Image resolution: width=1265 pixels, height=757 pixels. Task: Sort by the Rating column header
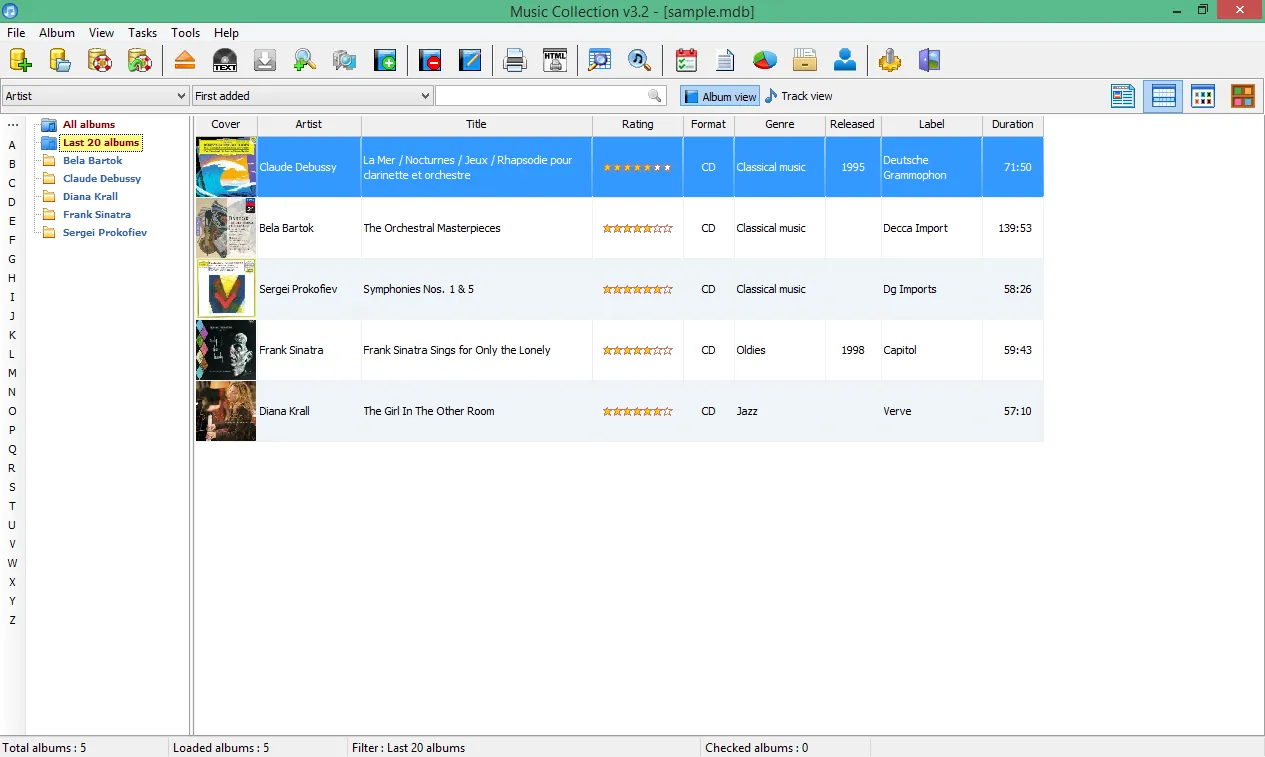(x=638, y=125)
